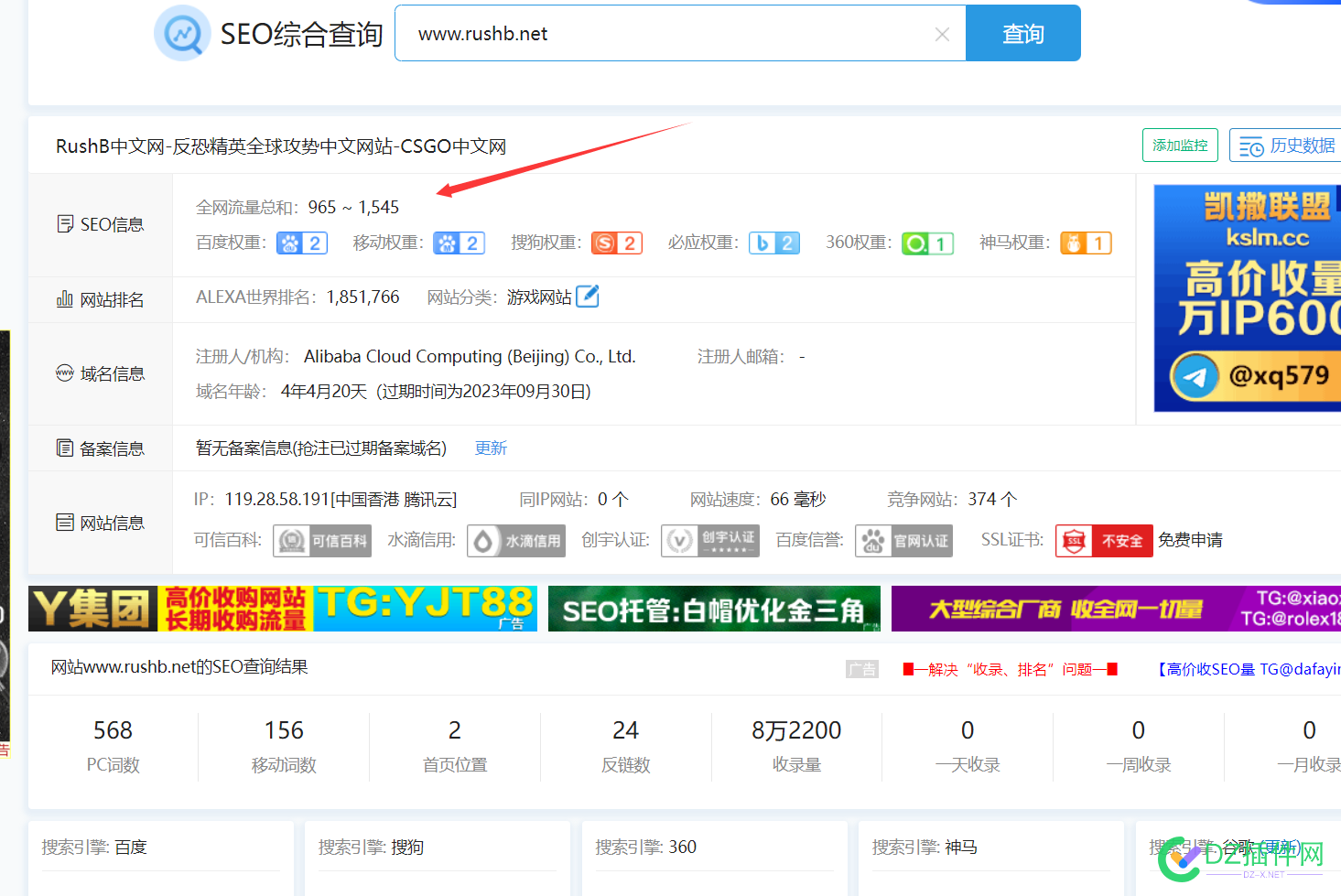Select the 搜索引擎: 360 card
This screenshot has width=1341, height=896.
coord(714,858)
